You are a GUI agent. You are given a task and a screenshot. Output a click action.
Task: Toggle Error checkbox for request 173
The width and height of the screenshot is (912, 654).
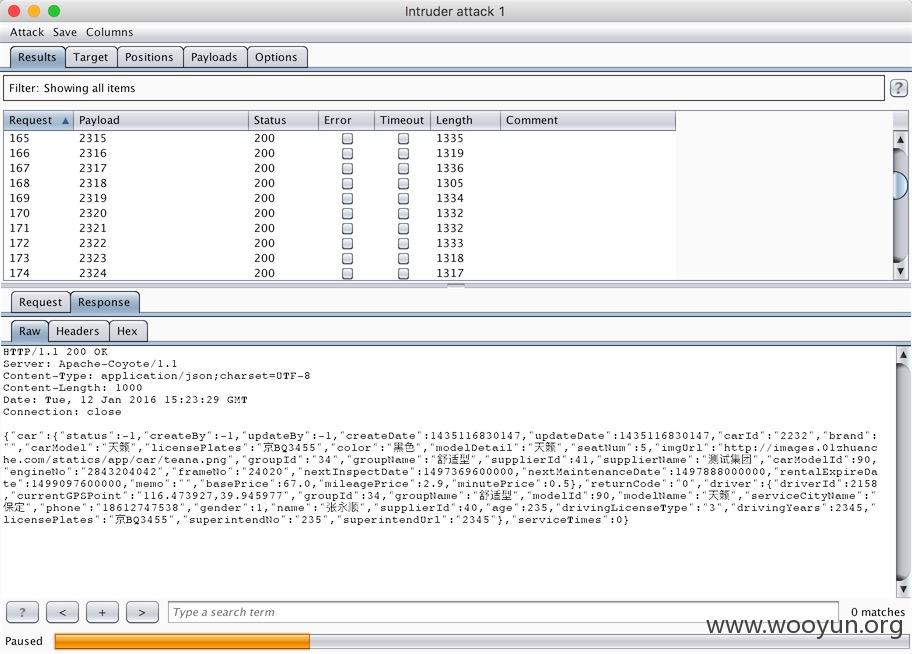(347, 258)
